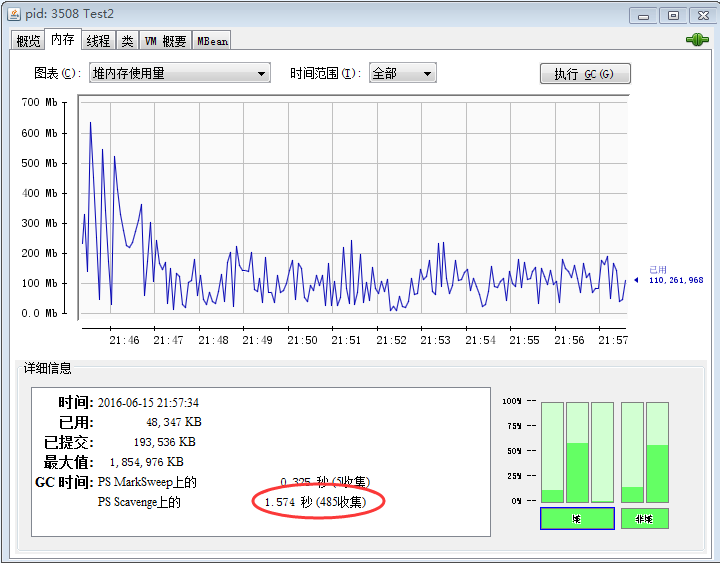720x563 pixels.
Task: Select the 堆 heap memory pool button
Action: [577, 519]
